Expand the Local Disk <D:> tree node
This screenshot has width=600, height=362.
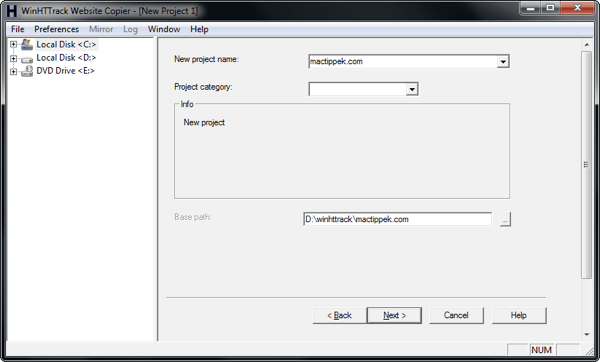coord(13,58)
